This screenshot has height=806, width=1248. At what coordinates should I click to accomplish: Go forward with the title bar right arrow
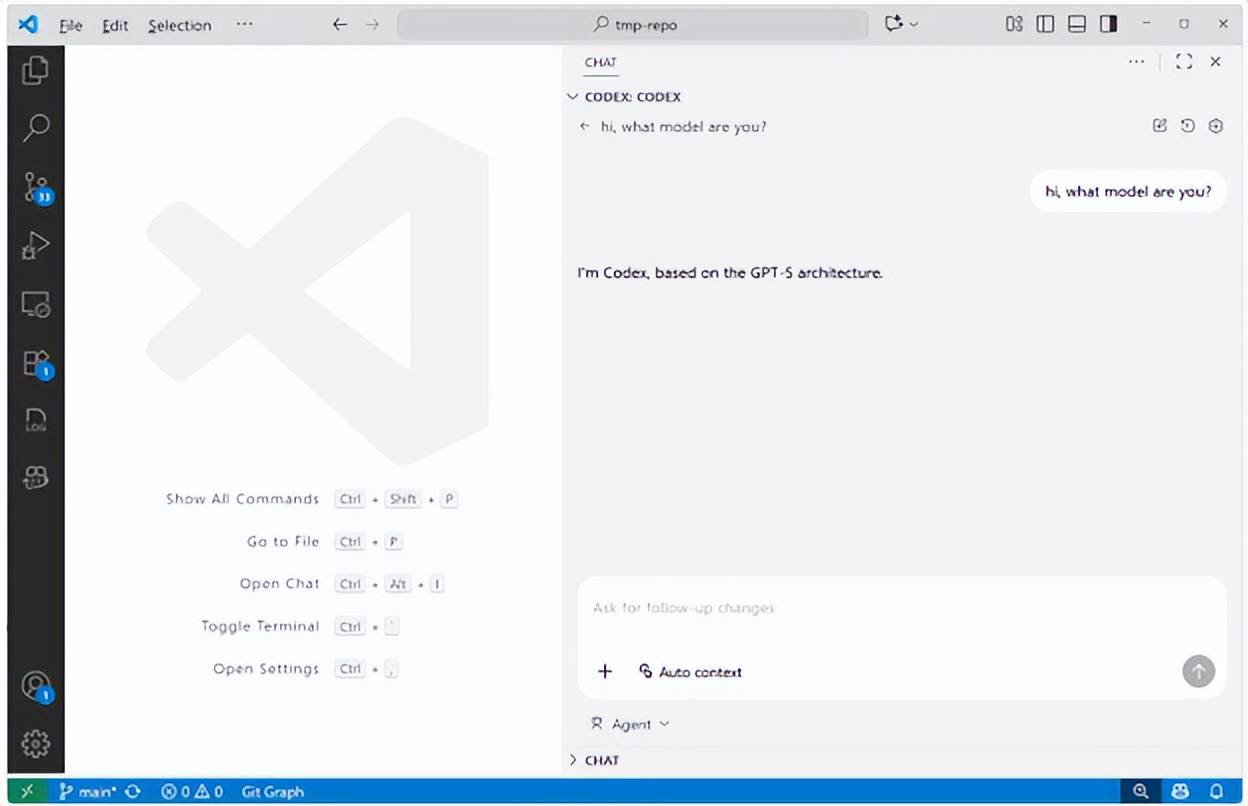372,24
